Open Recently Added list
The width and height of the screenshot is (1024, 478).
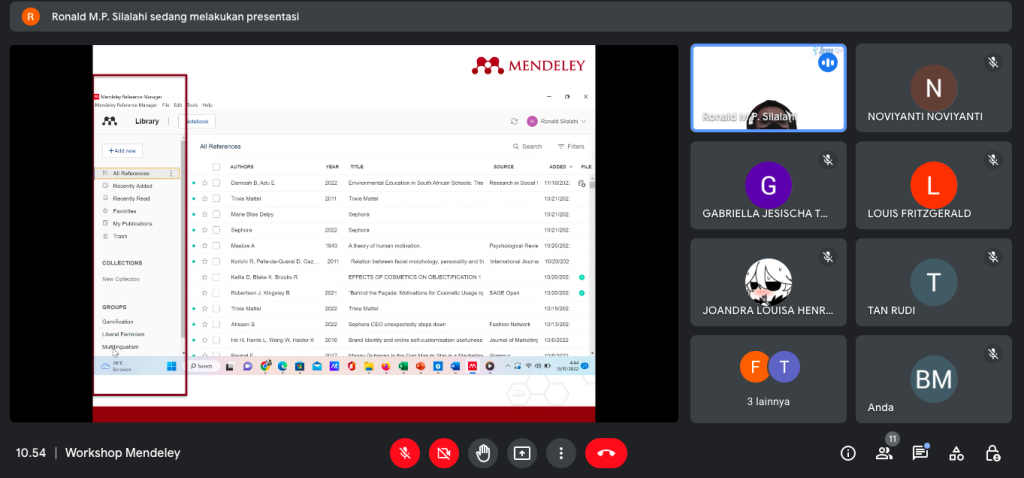click(x=132, y=186)
